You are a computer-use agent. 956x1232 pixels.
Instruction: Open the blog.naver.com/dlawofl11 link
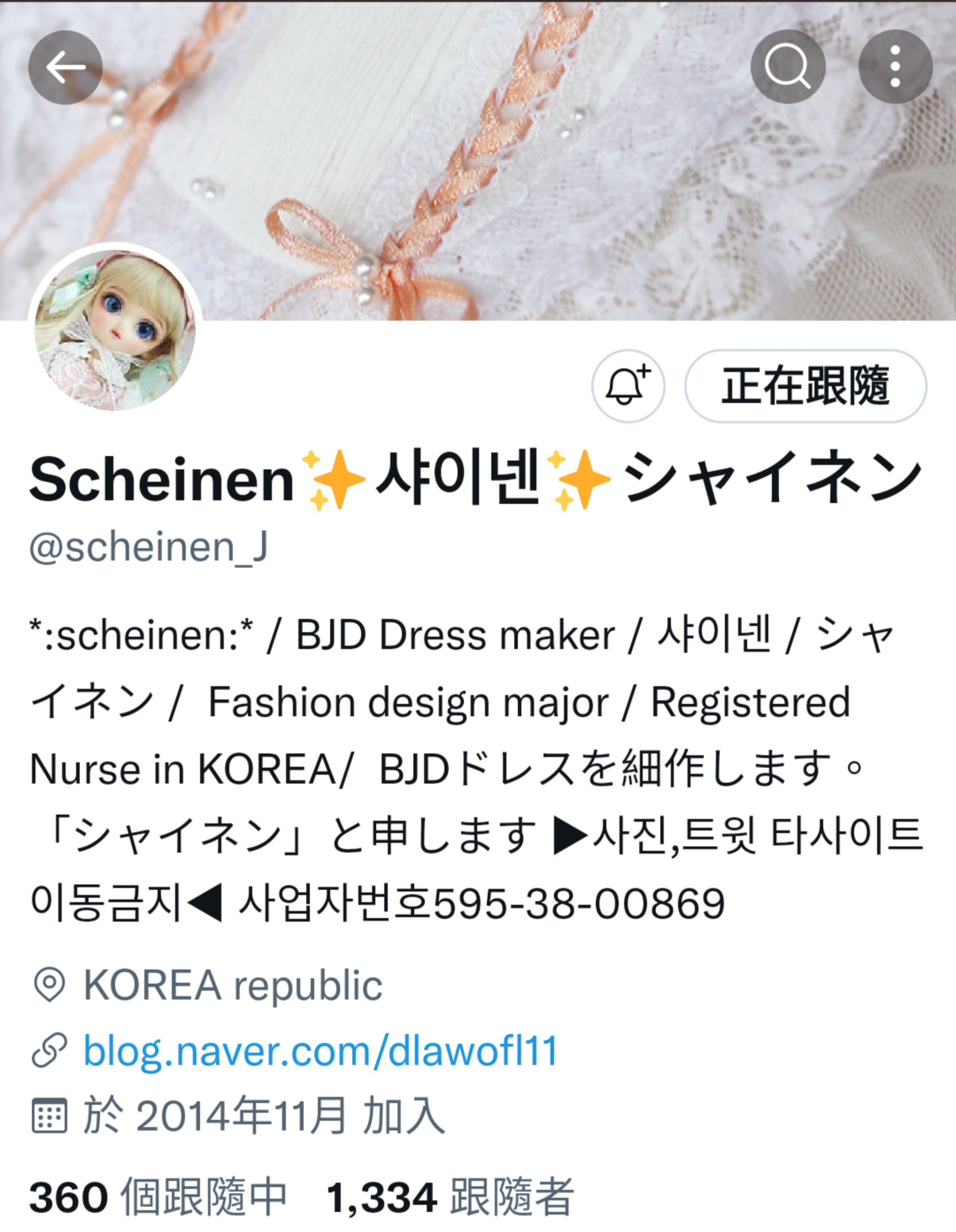pos(320,1051)
